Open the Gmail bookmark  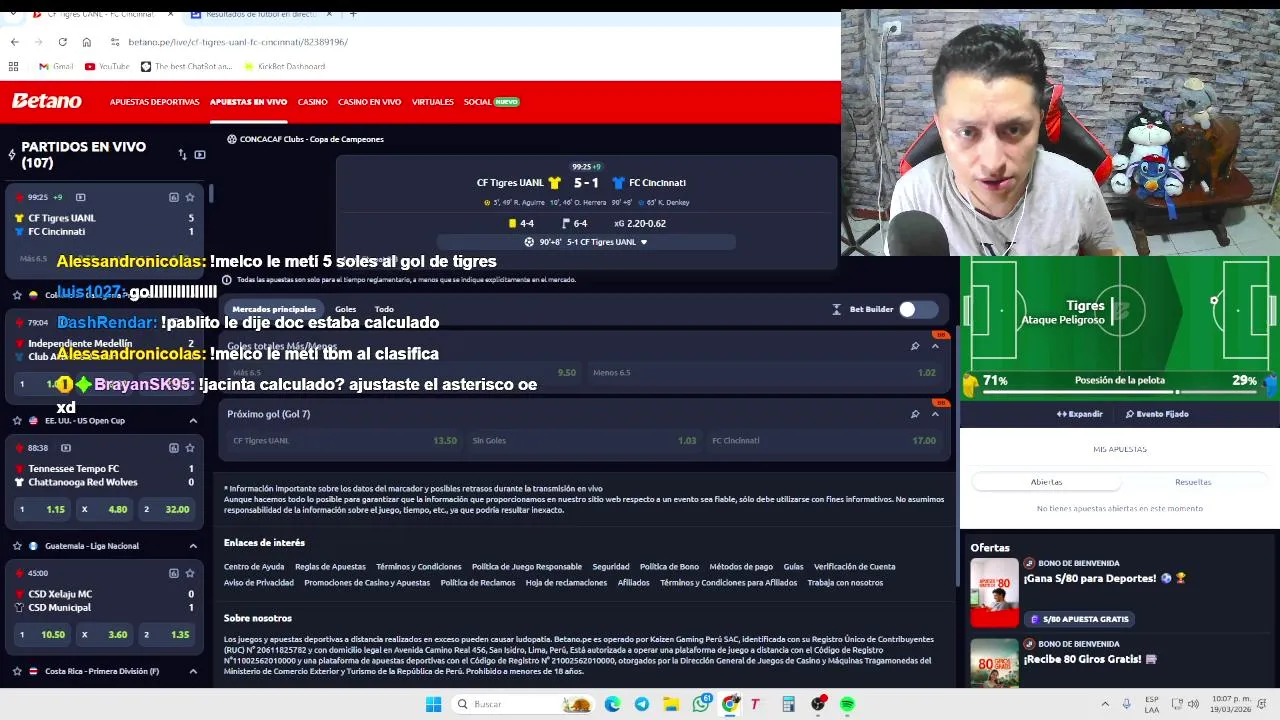[56, 66]
